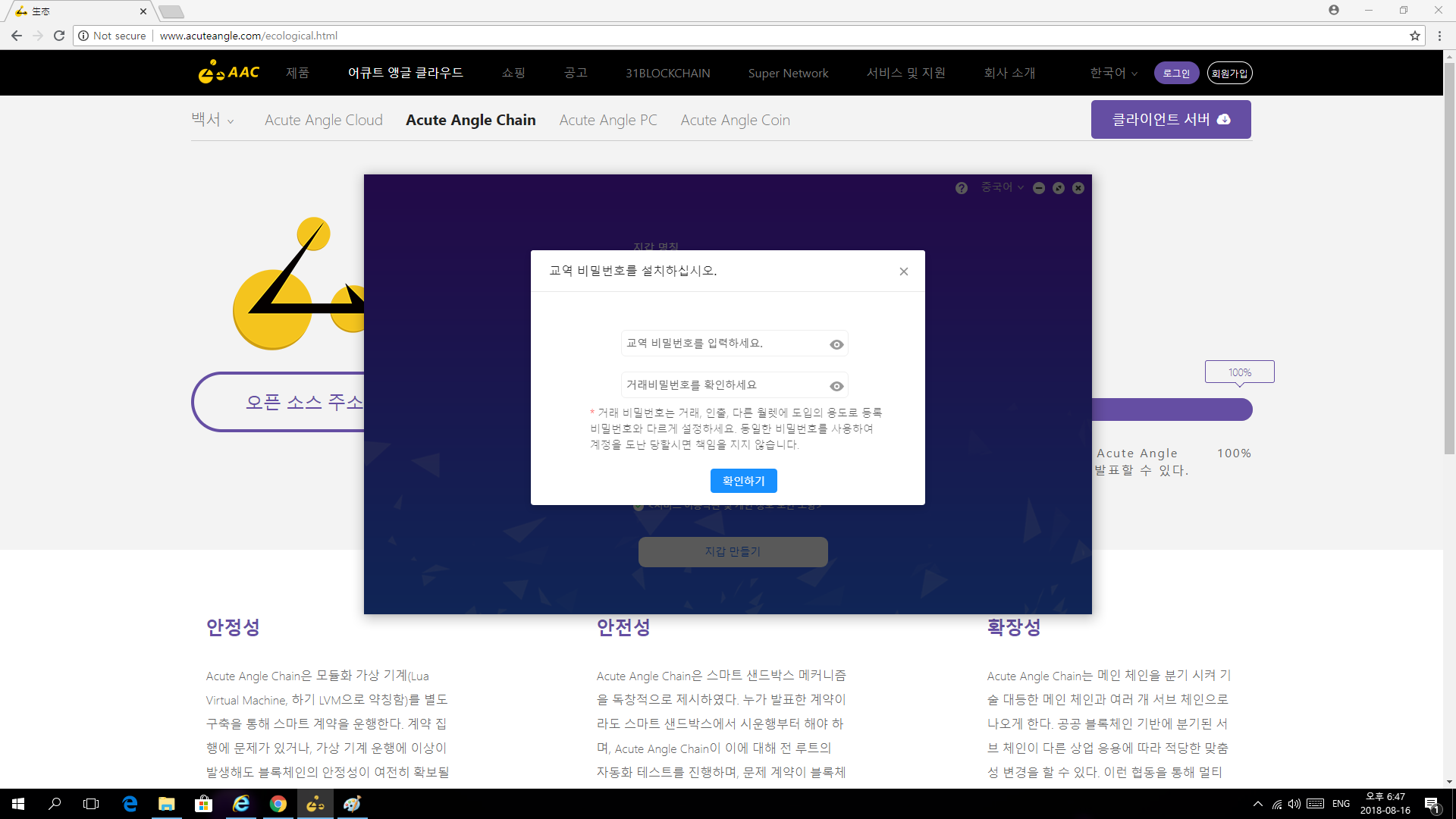Open Action Center from the system tray

pos(1432,804)
